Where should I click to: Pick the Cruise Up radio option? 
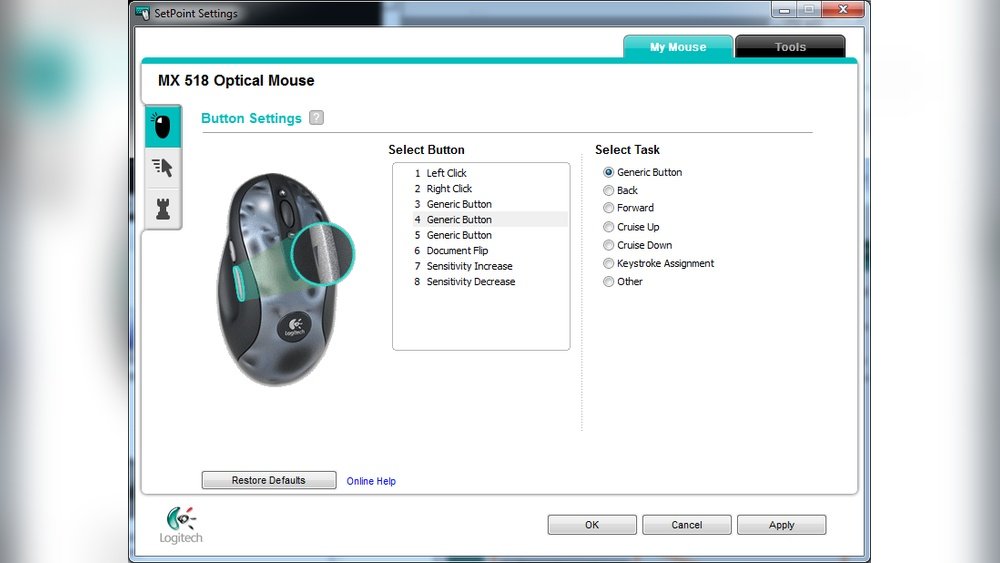click(609, 227)
